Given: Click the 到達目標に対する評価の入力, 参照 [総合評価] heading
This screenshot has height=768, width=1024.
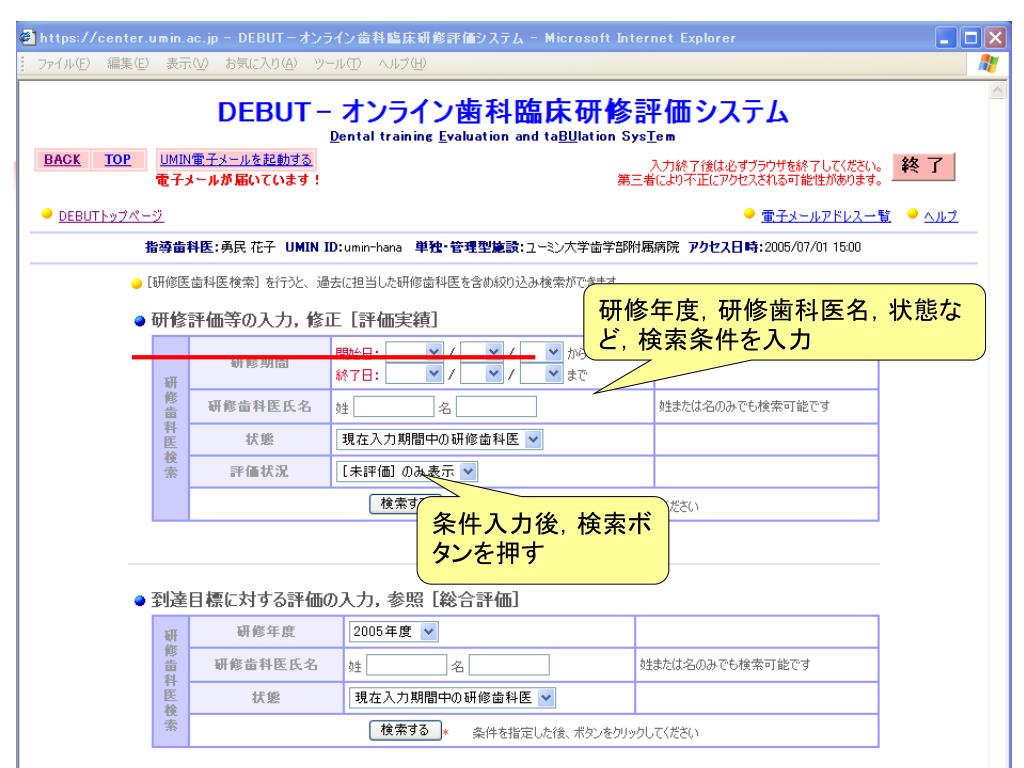Looking at the screenshot, I should point(335,600).
